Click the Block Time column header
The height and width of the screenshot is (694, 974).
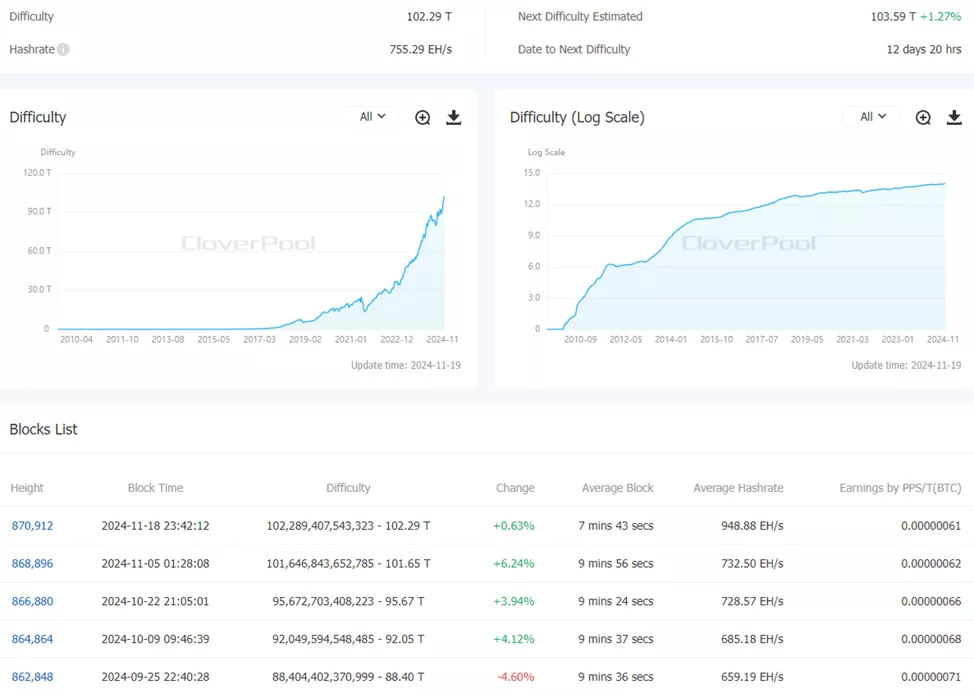155,488
